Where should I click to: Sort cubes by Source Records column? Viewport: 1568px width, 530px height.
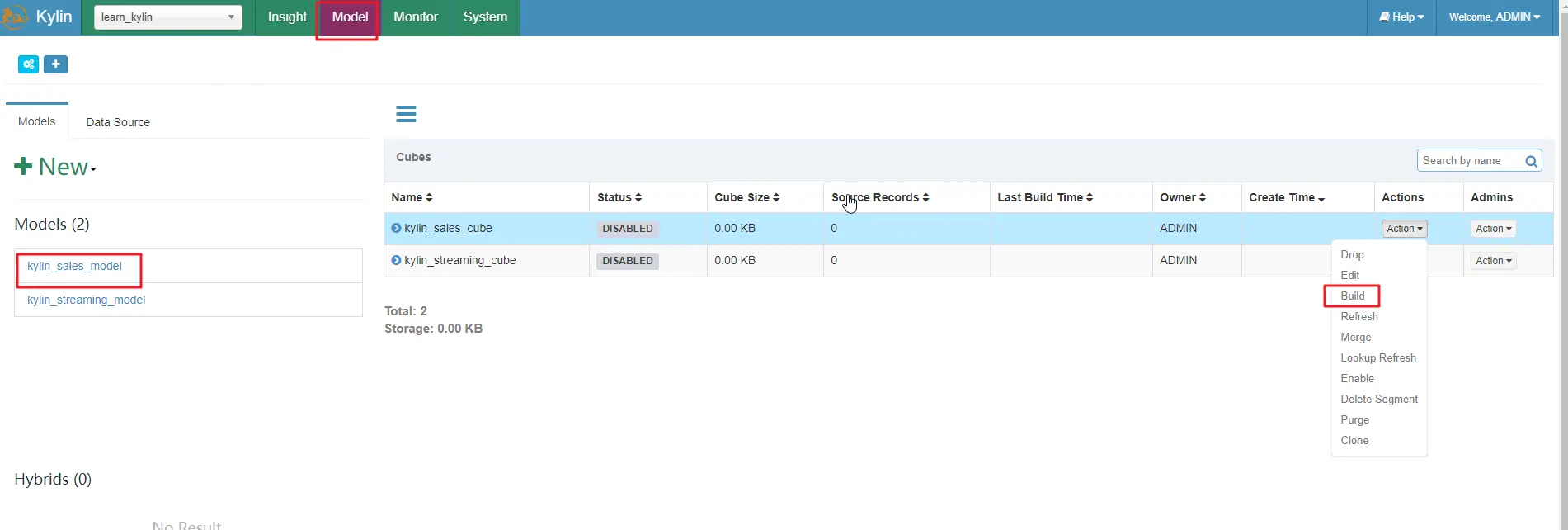(880, 197)
